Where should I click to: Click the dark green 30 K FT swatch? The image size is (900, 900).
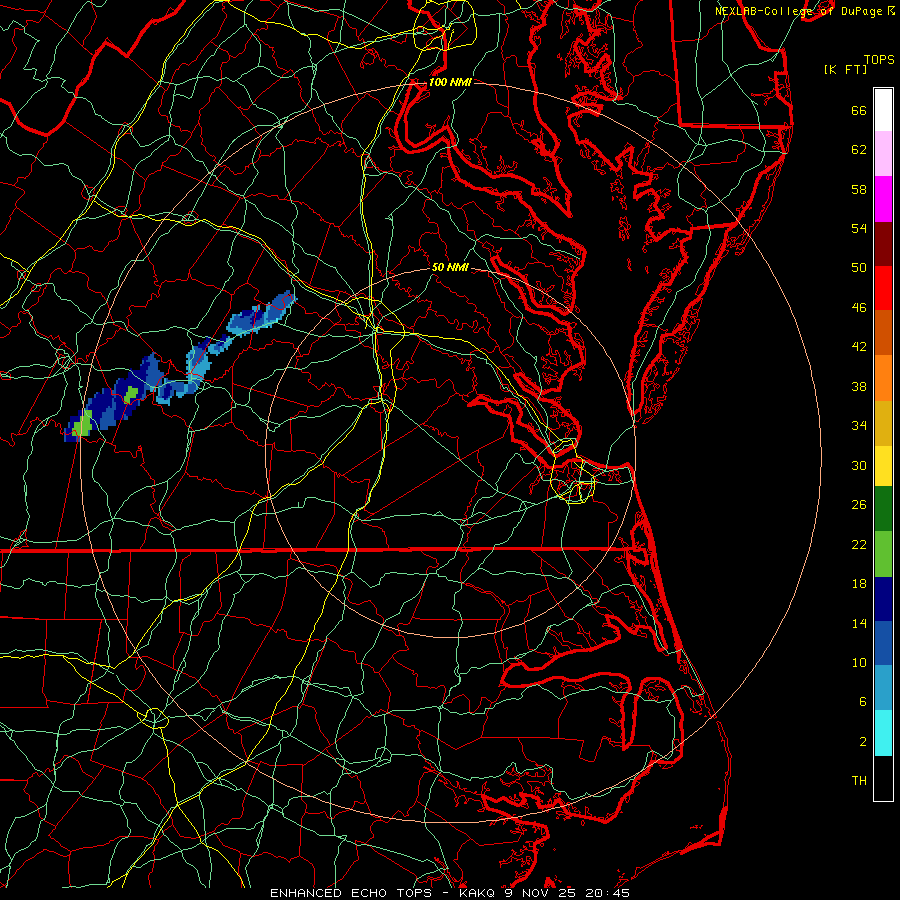pyautogui.click(x=883, y=509)
